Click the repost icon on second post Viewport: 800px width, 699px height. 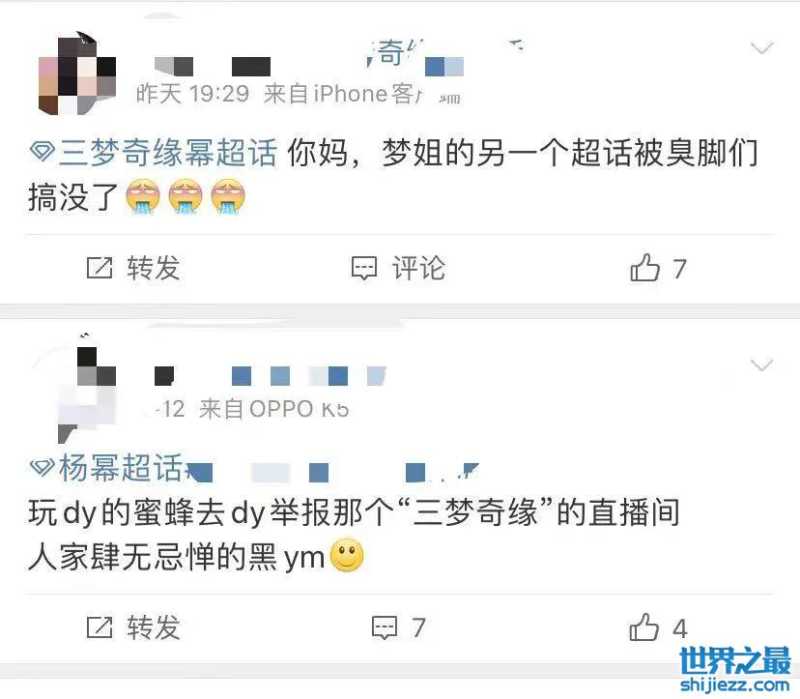click(99, 627)
